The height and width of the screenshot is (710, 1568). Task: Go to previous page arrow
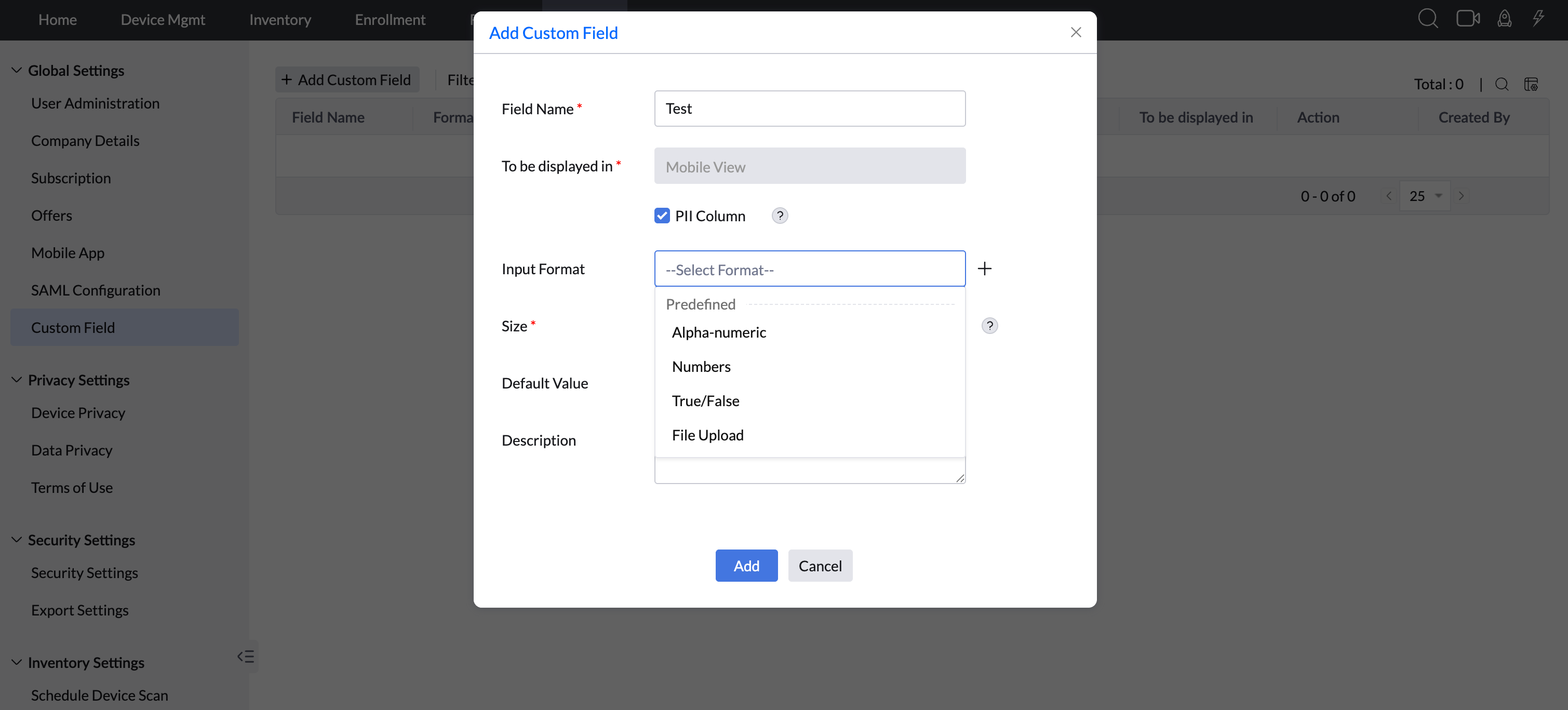1388,196
